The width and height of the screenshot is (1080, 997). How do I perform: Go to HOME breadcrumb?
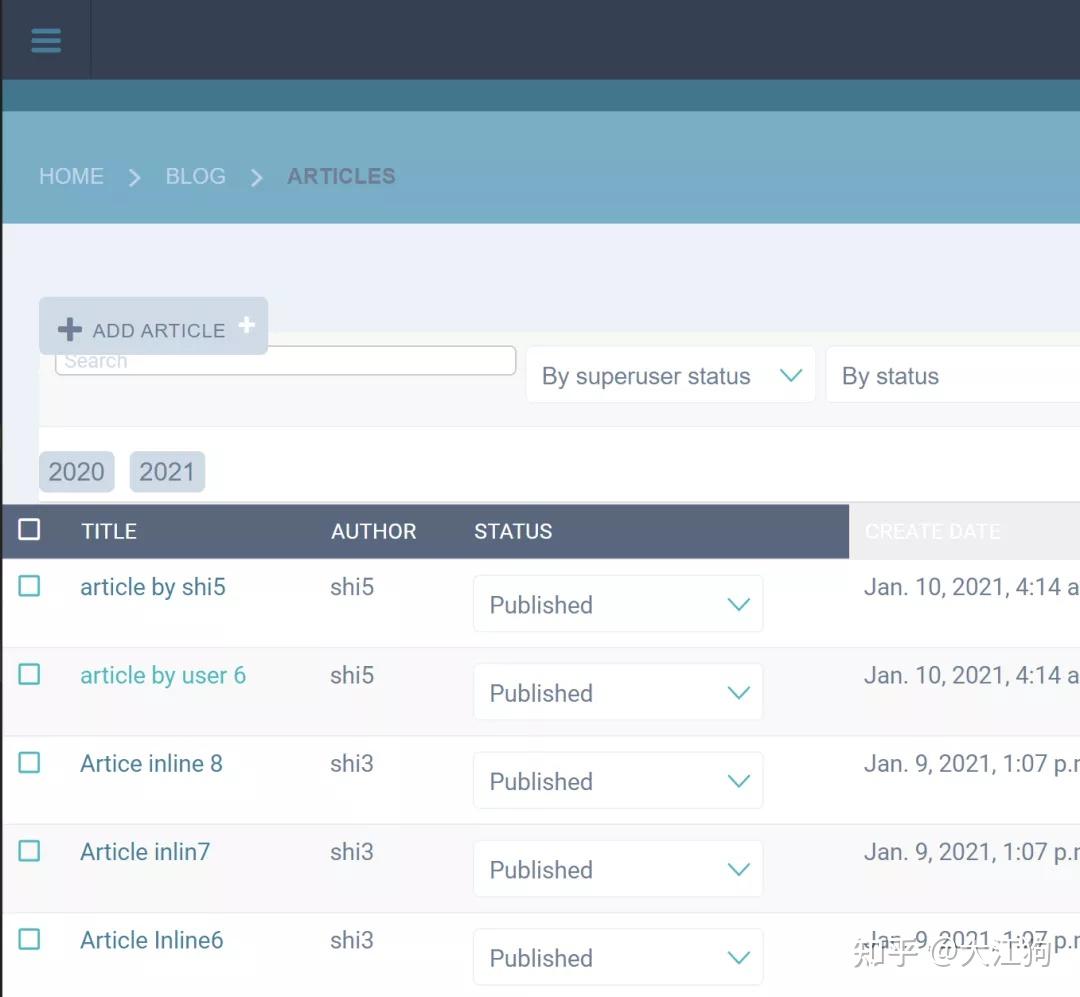click(71, 176)
